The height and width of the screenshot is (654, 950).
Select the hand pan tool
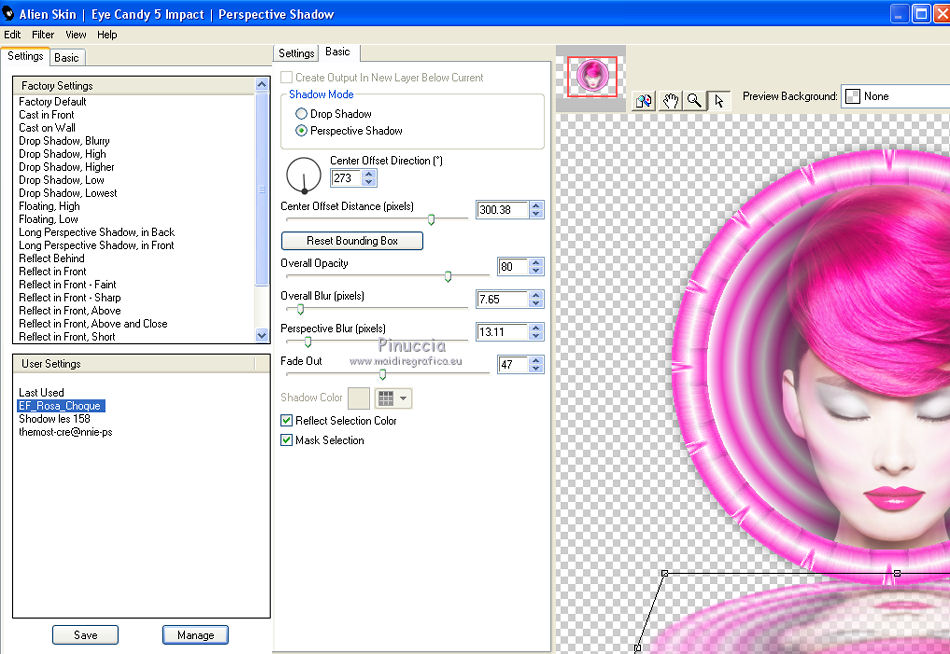[x=669, y=101]
